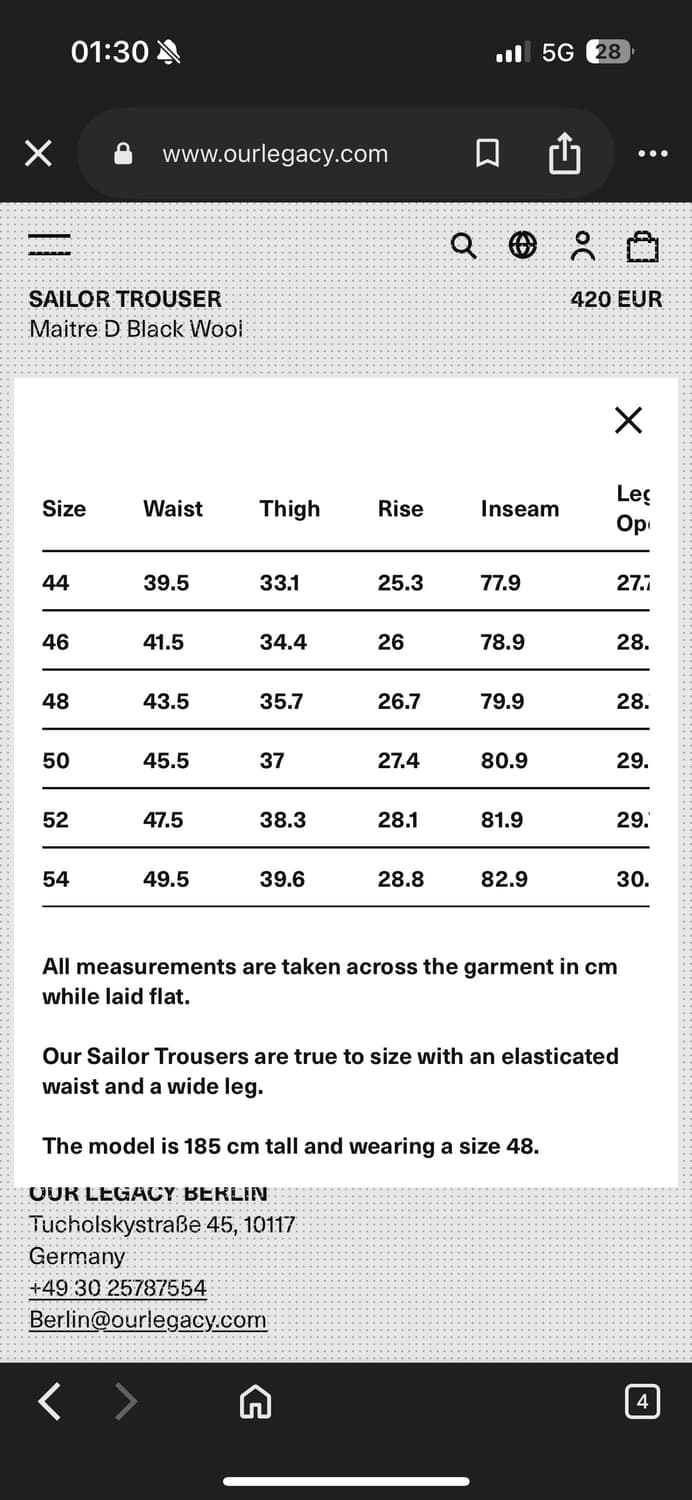
Task: Email Berlin@ourlegacy.com link
Action: [x=148, y=1319]
